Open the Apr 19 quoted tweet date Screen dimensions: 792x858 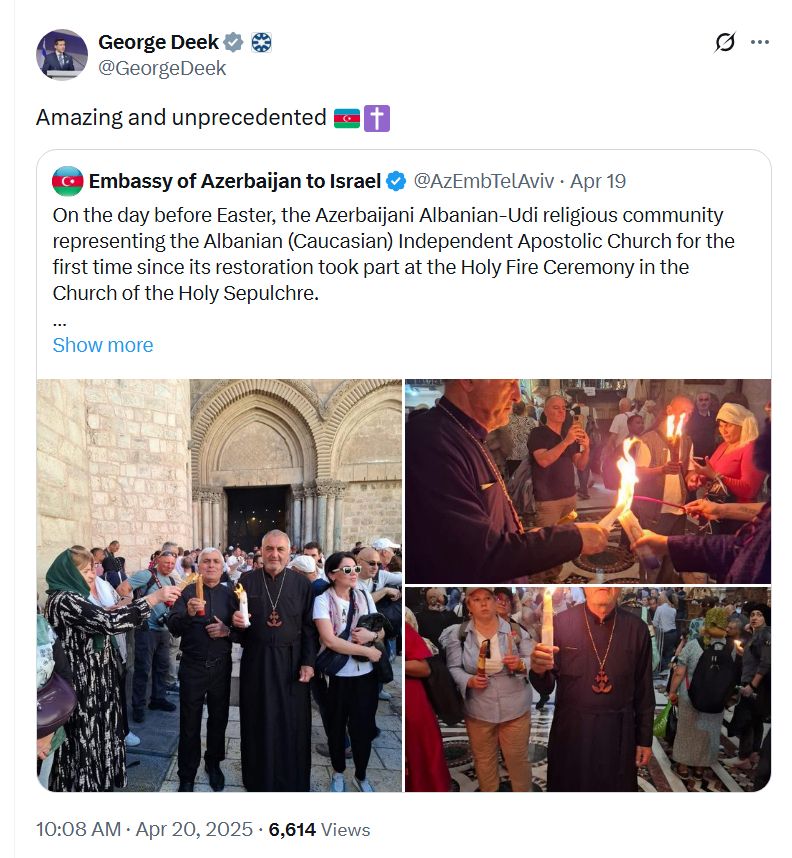[598, 181]
